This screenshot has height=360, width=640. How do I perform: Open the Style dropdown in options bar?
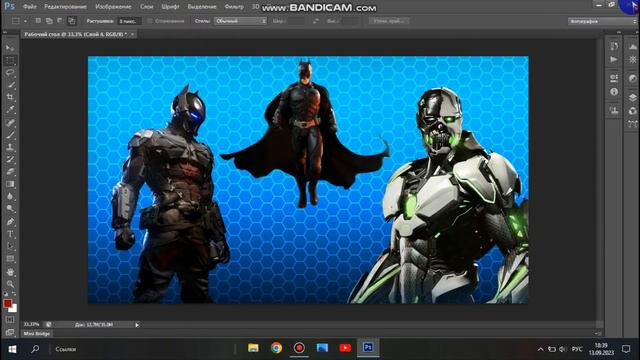pyautogui.click(x=240, y=21)
